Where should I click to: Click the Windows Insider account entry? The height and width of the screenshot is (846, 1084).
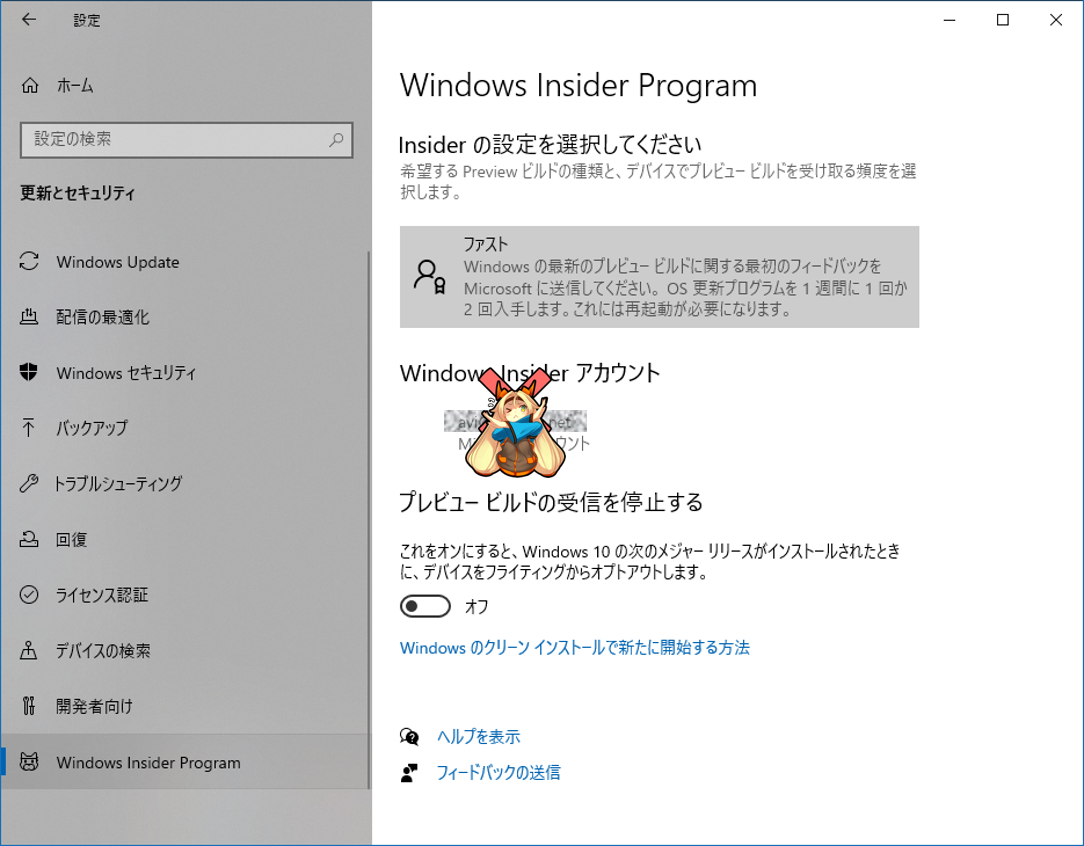point(515,432)
